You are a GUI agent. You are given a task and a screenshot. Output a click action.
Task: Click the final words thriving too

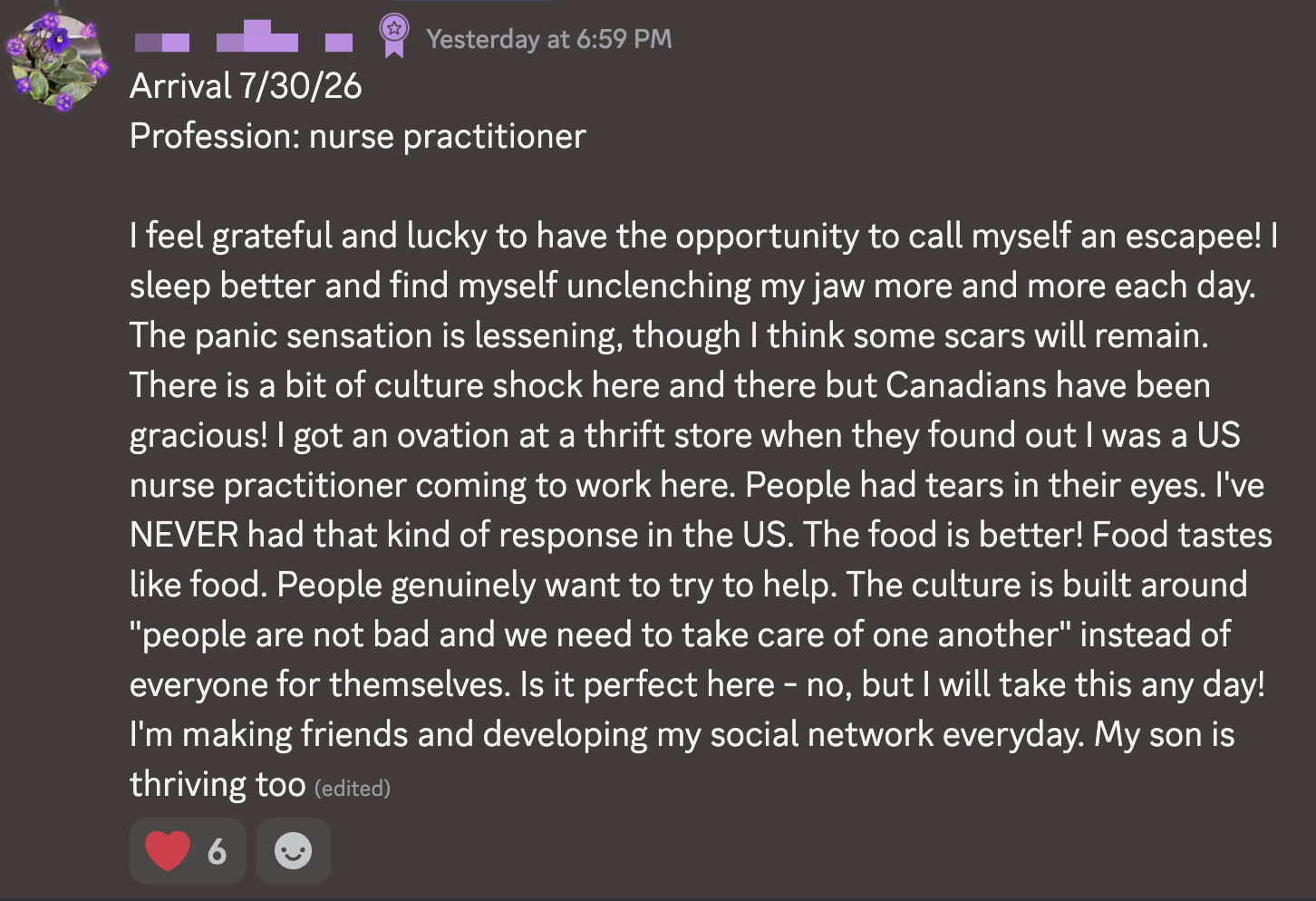[218, 785]
